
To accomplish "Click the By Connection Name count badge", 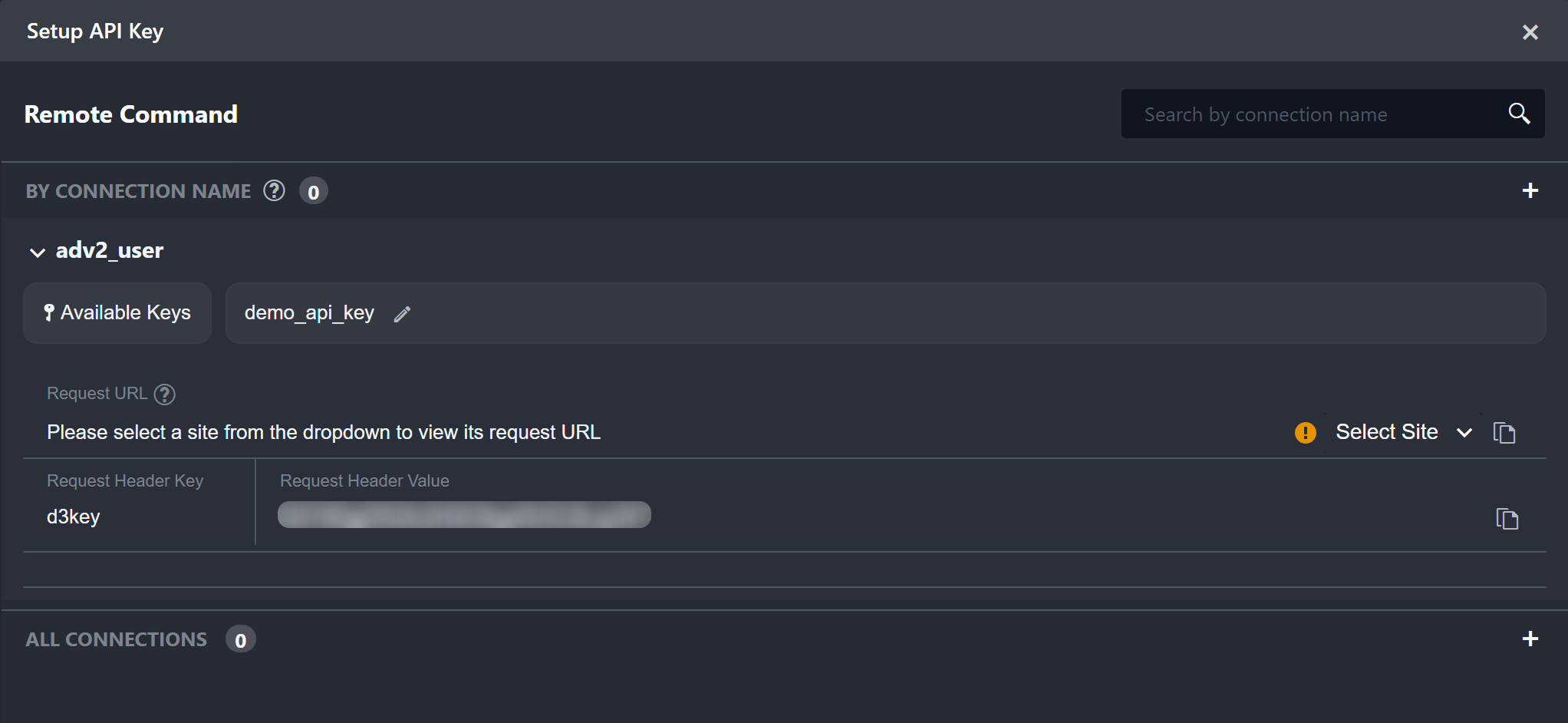I will tap(313, 191).
